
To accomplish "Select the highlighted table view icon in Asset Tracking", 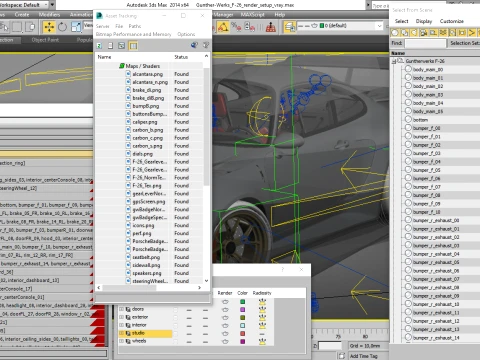I will [x=133, y=46].
